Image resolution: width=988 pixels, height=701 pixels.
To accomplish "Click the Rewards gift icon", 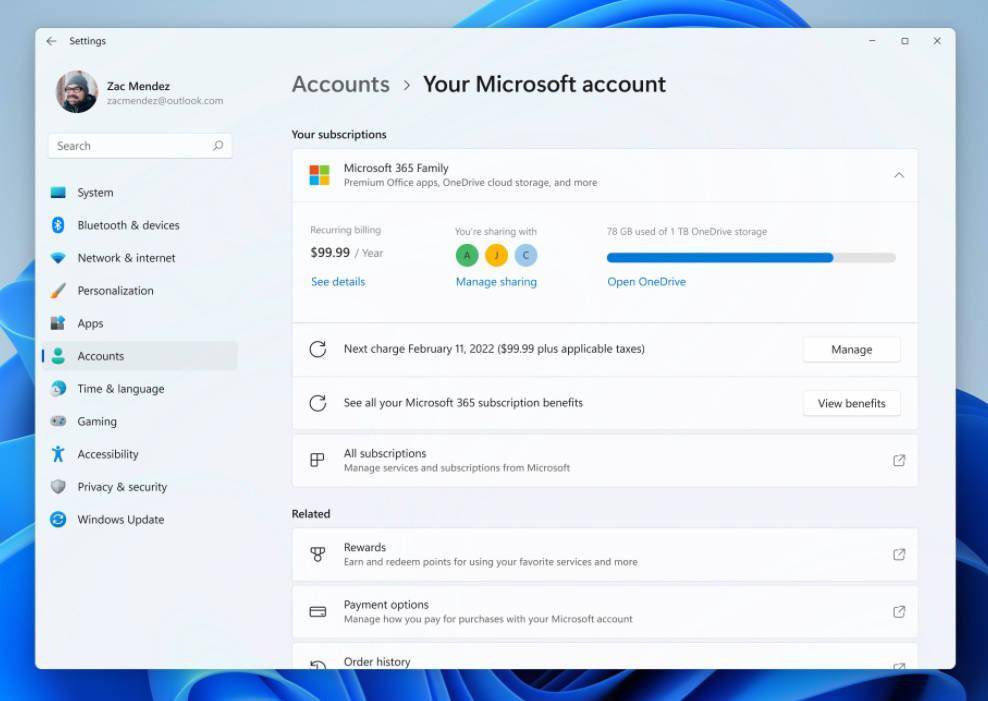I will [x=318, y=554].
